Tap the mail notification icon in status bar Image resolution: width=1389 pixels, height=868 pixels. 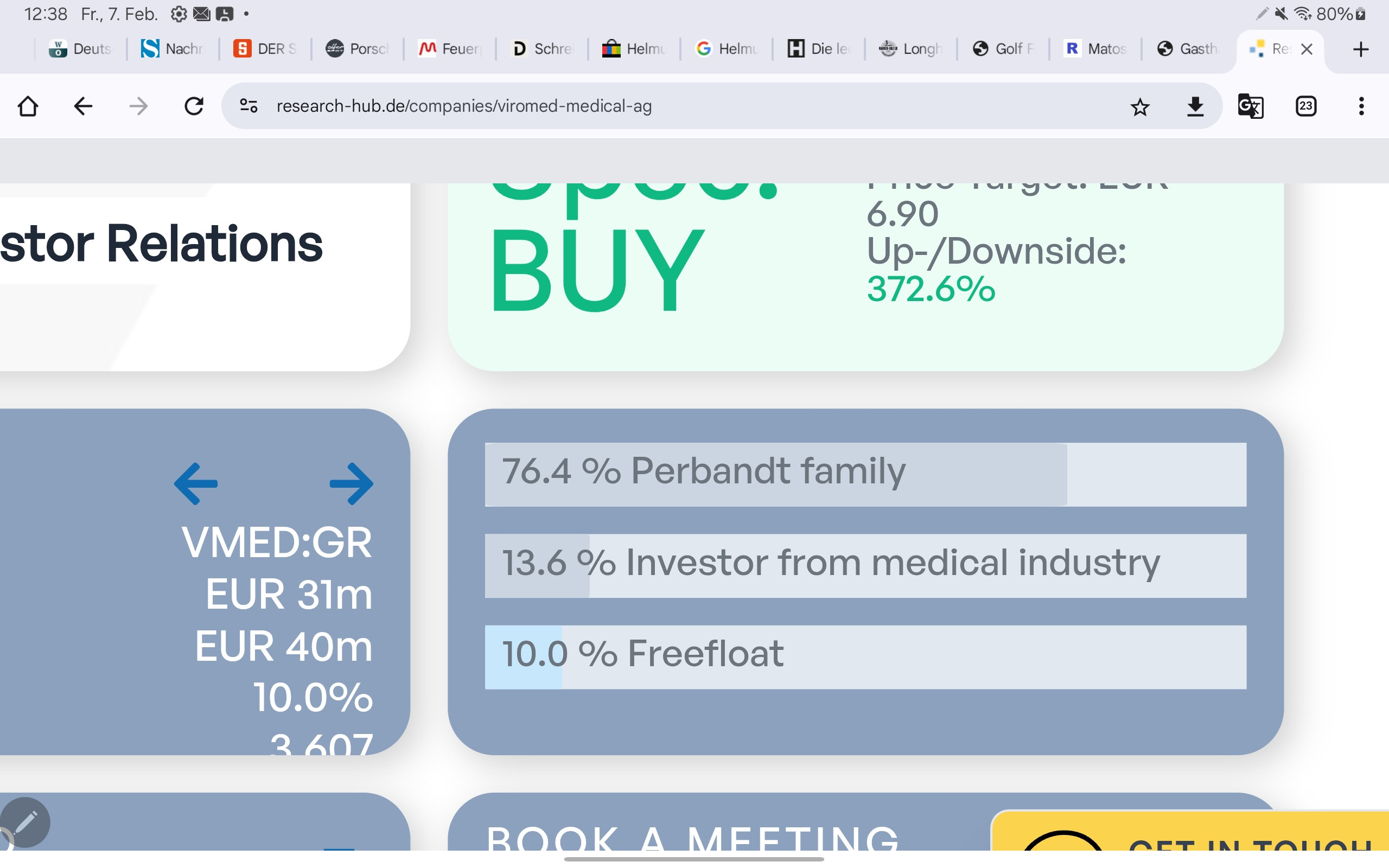[x=201, y=14]
